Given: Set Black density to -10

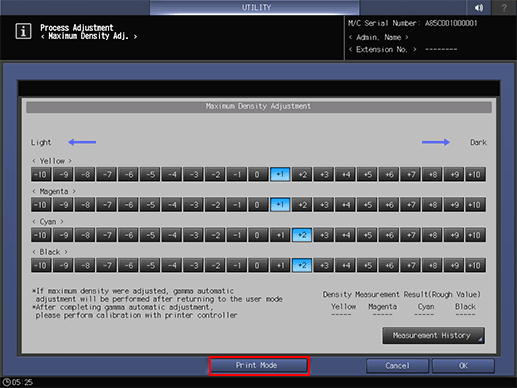Looking at the screenshot, I should point(41,265).
